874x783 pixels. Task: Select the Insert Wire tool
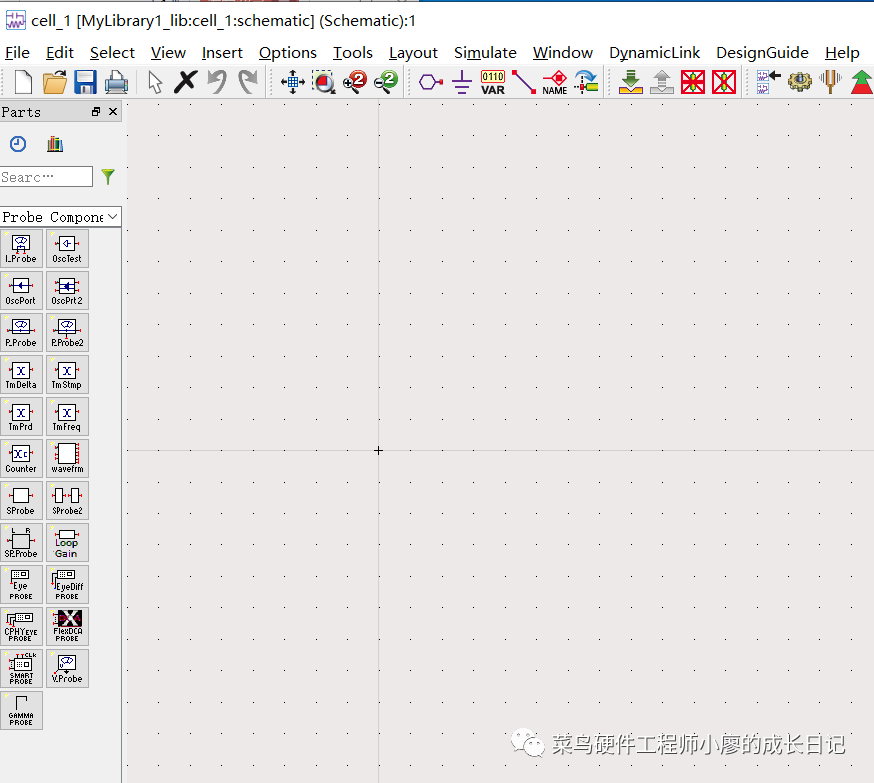[x=523, y=83]
